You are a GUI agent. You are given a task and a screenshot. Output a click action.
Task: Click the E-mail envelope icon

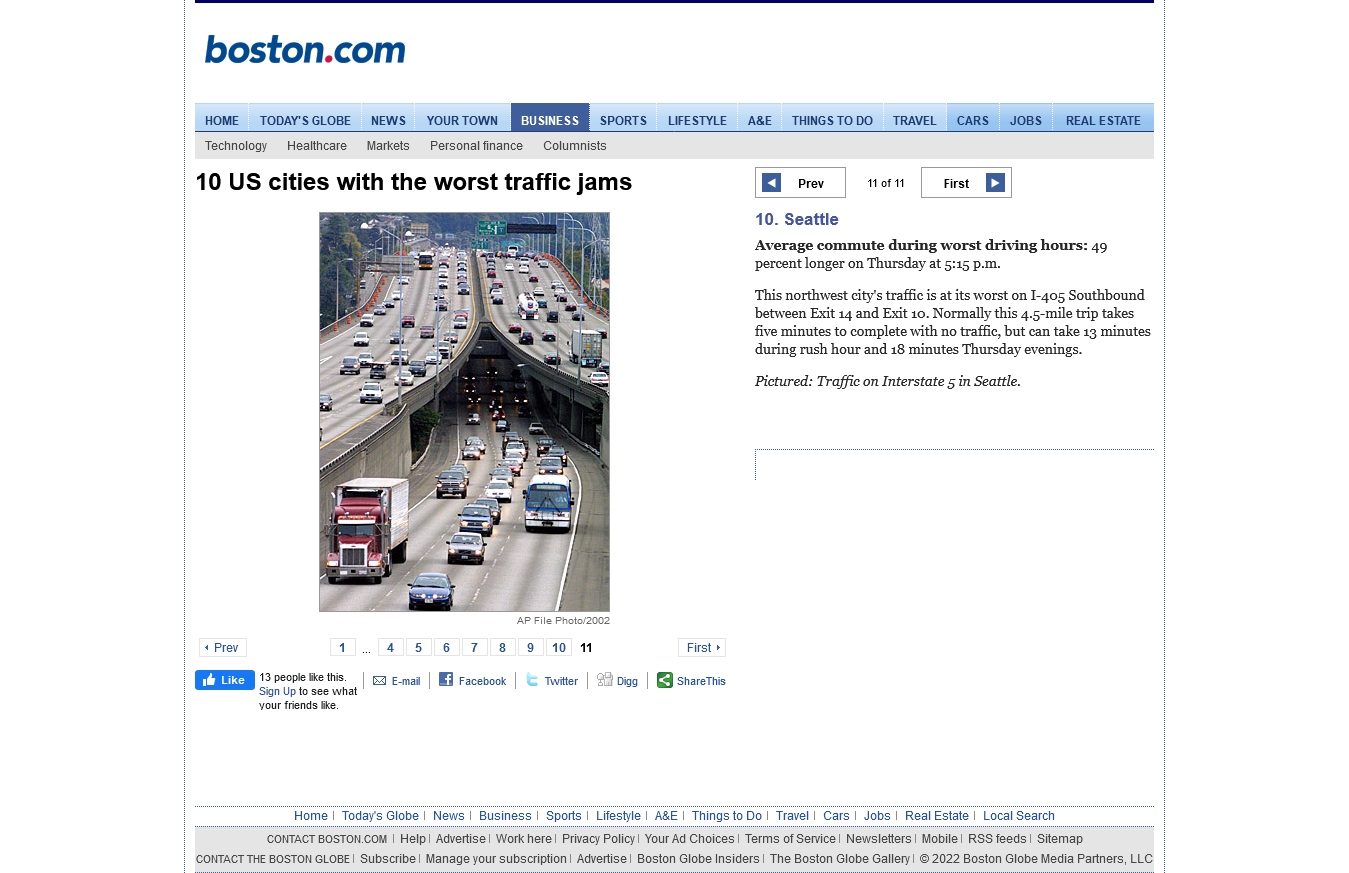[380, 681]
